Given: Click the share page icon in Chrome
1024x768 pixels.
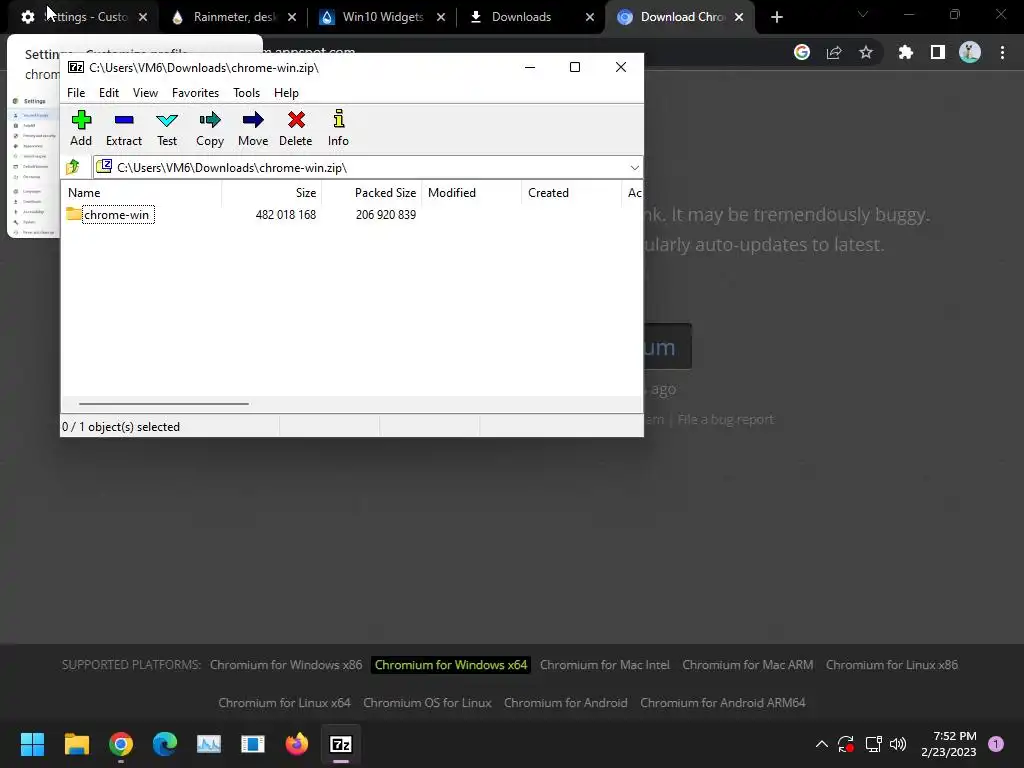Looking at the screenshot, I should click(x=834, y=52).
